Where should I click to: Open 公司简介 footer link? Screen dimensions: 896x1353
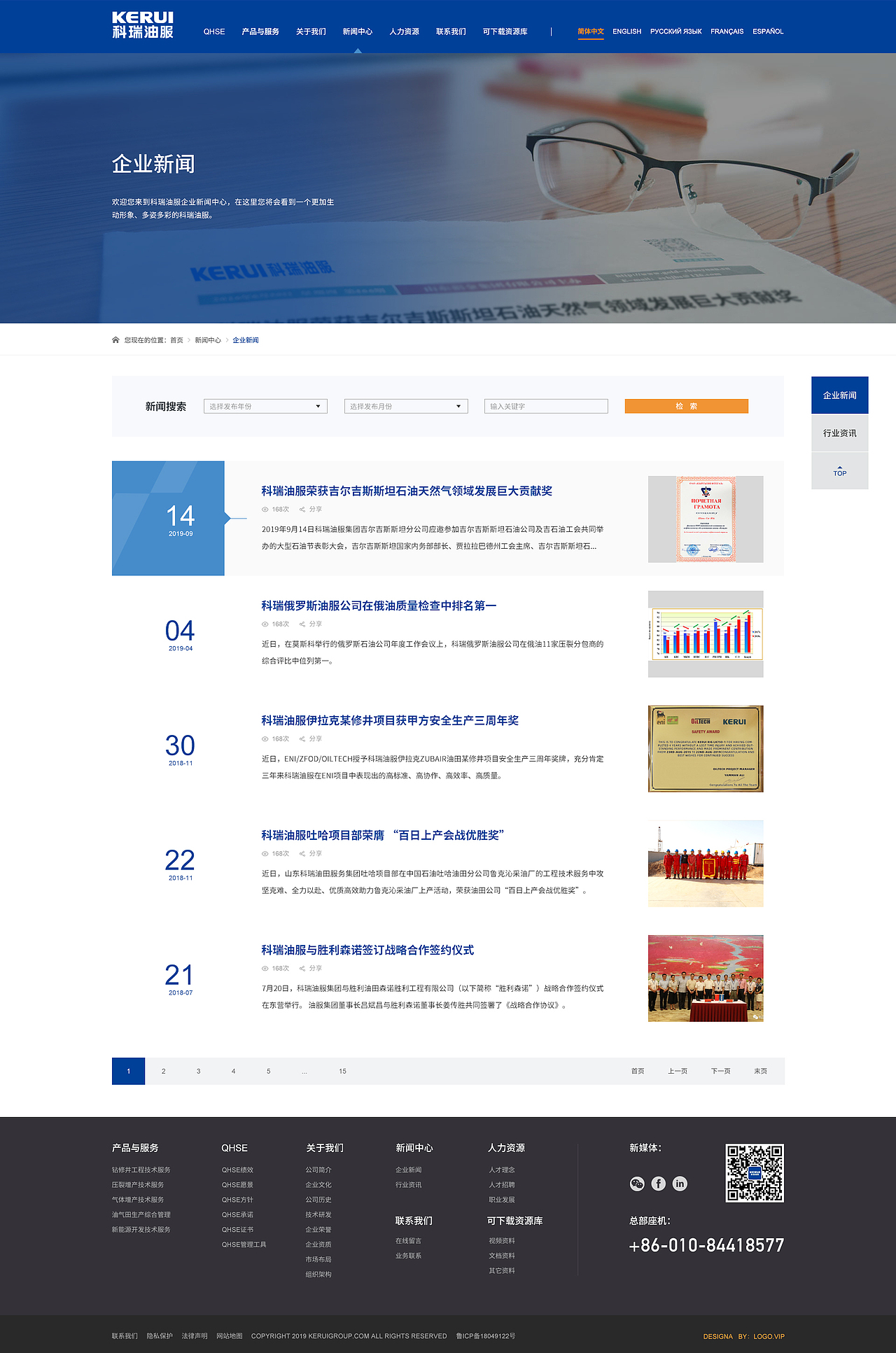(x=318, y=1170)
